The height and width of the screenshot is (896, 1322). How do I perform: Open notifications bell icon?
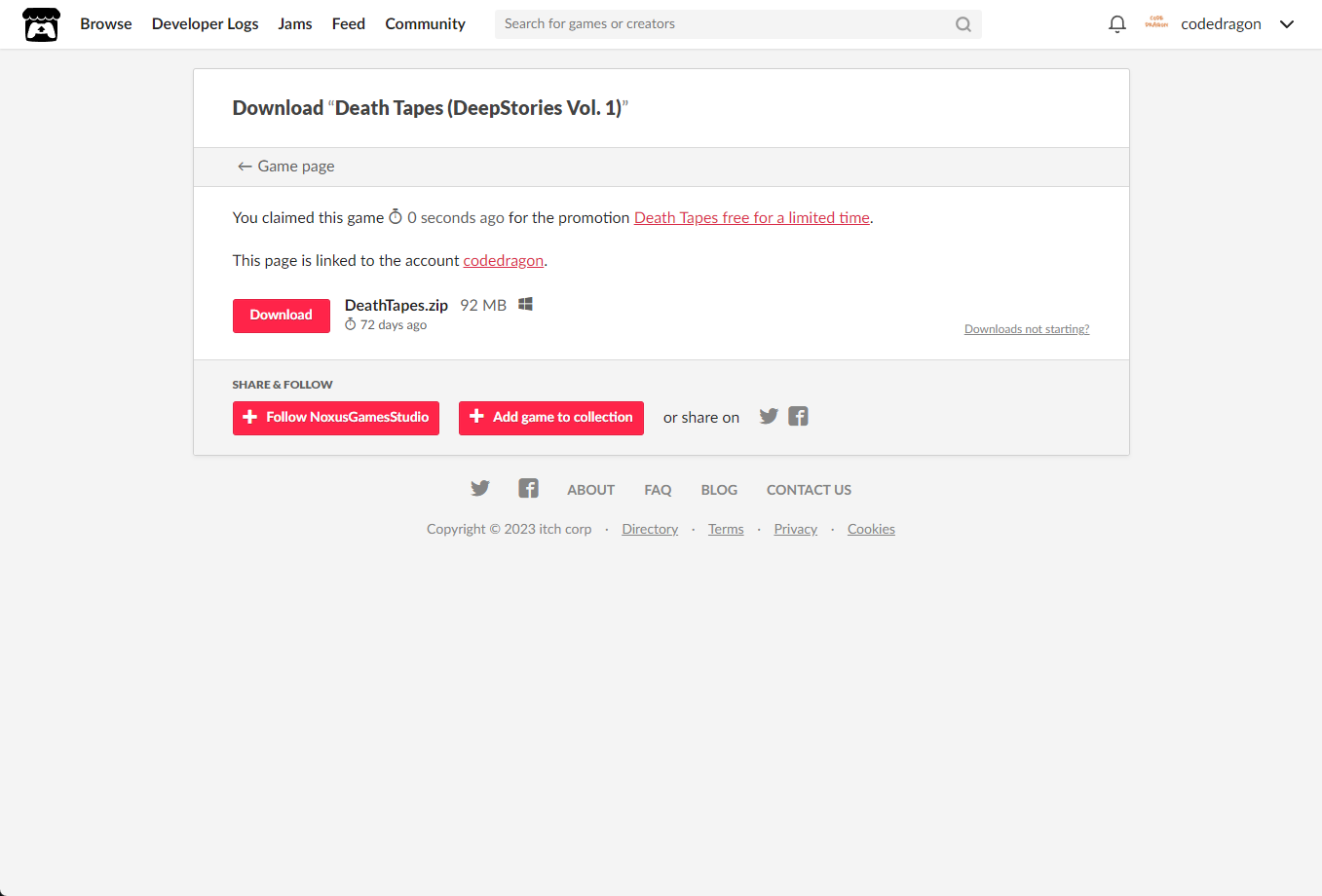tap(1117, 24)
